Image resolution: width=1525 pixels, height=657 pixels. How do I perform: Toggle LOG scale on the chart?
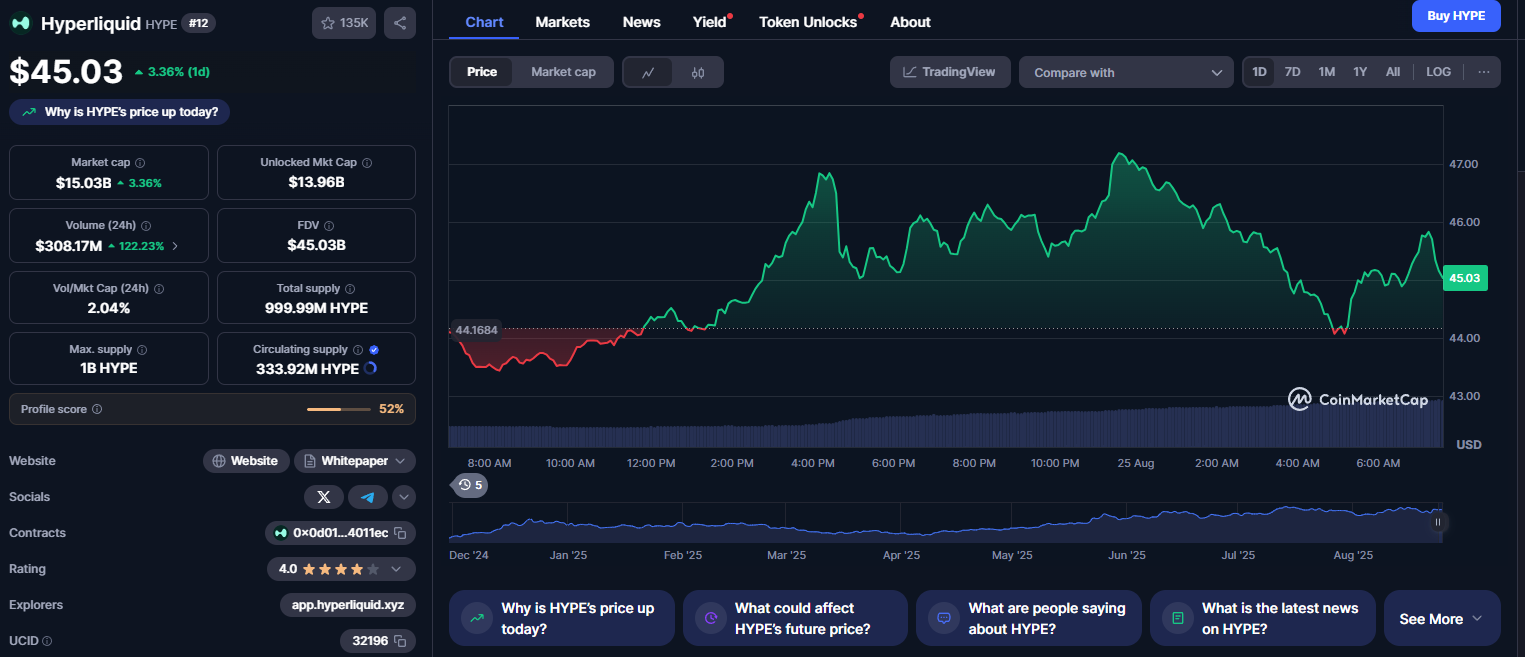tap(1438, 72)
